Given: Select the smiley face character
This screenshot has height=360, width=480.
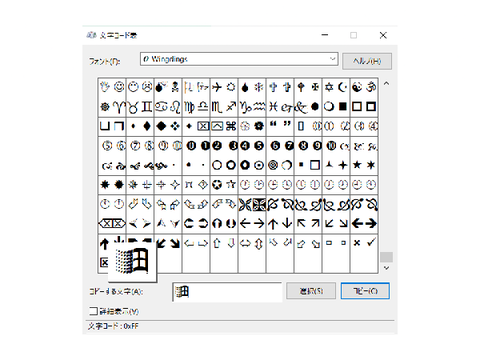Looking at the screenshot, I should pos(119,87).
